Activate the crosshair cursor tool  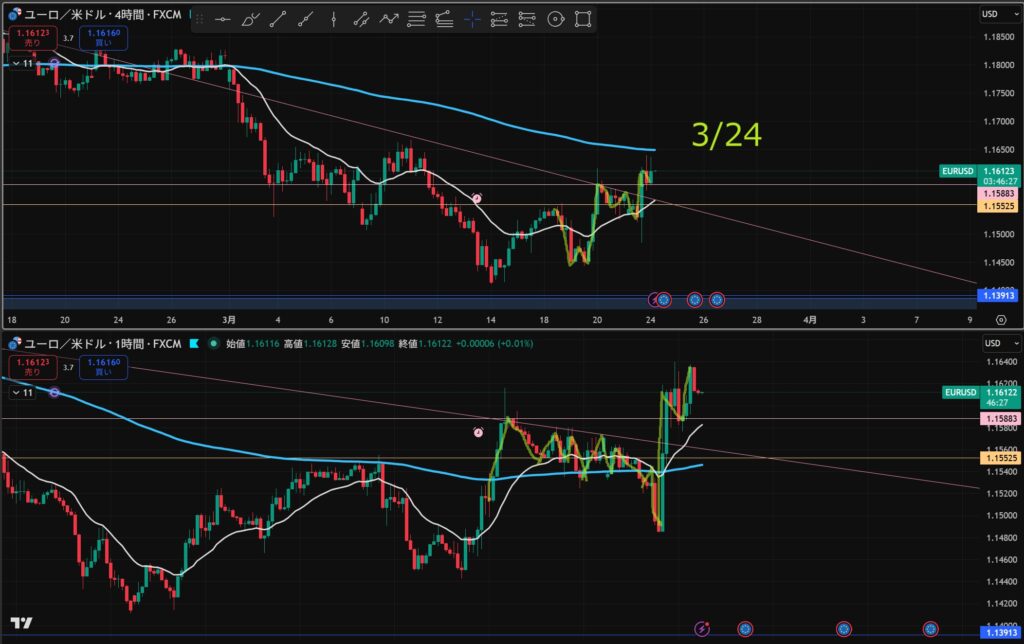[472, 19]
